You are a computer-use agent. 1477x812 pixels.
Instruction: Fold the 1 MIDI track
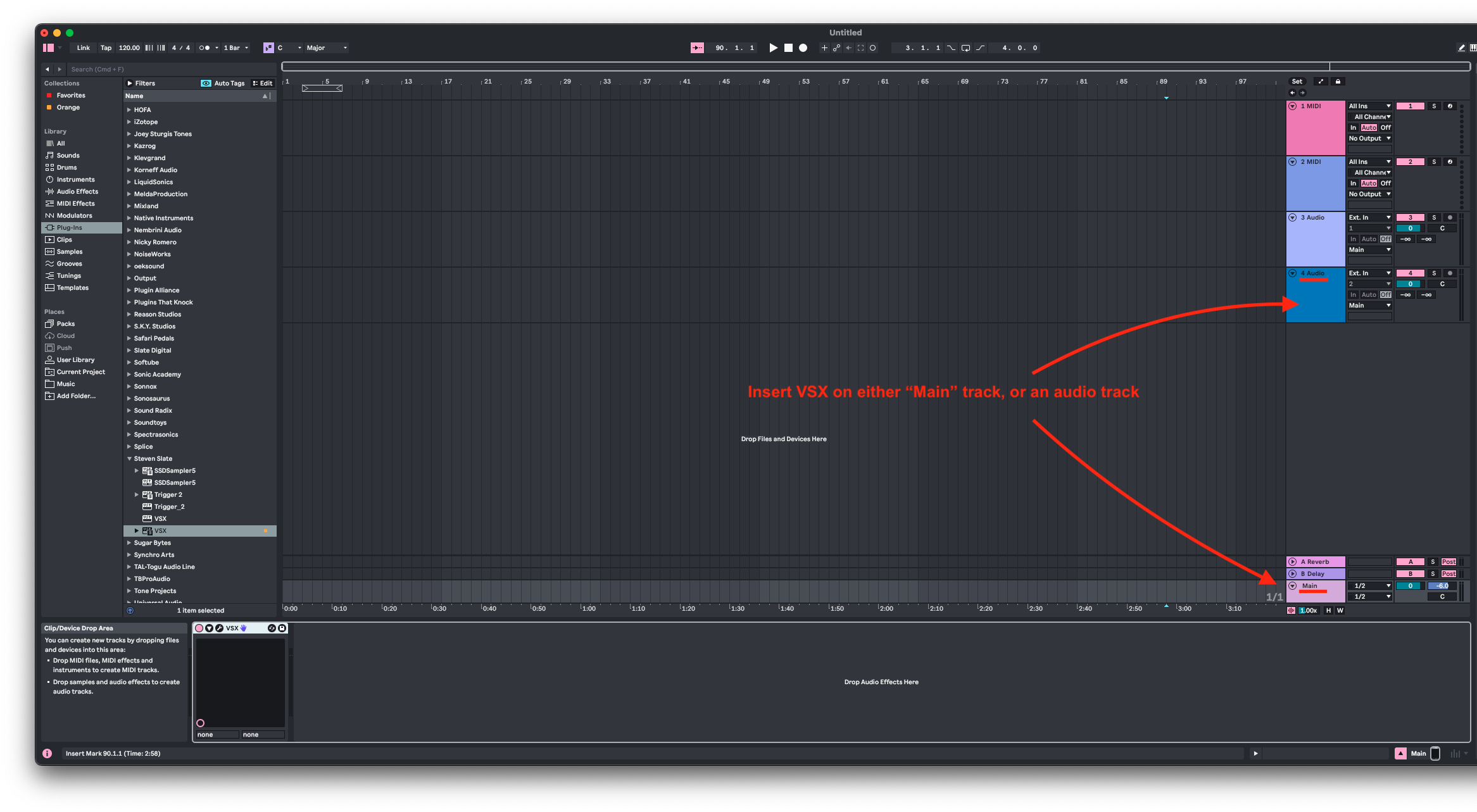pyautogui.click(x=1293, y=106)
